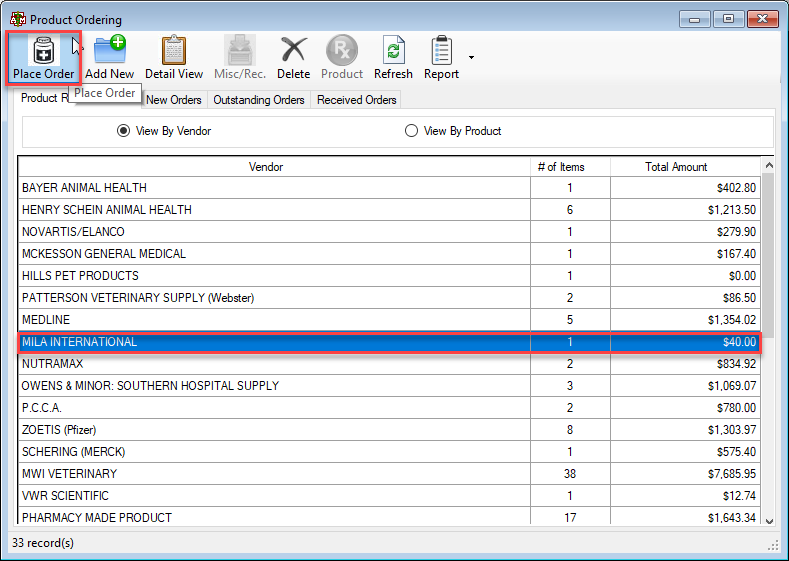Expand the Report dropdown arrow
Screen dimensions: 789x561
[471, 57]
